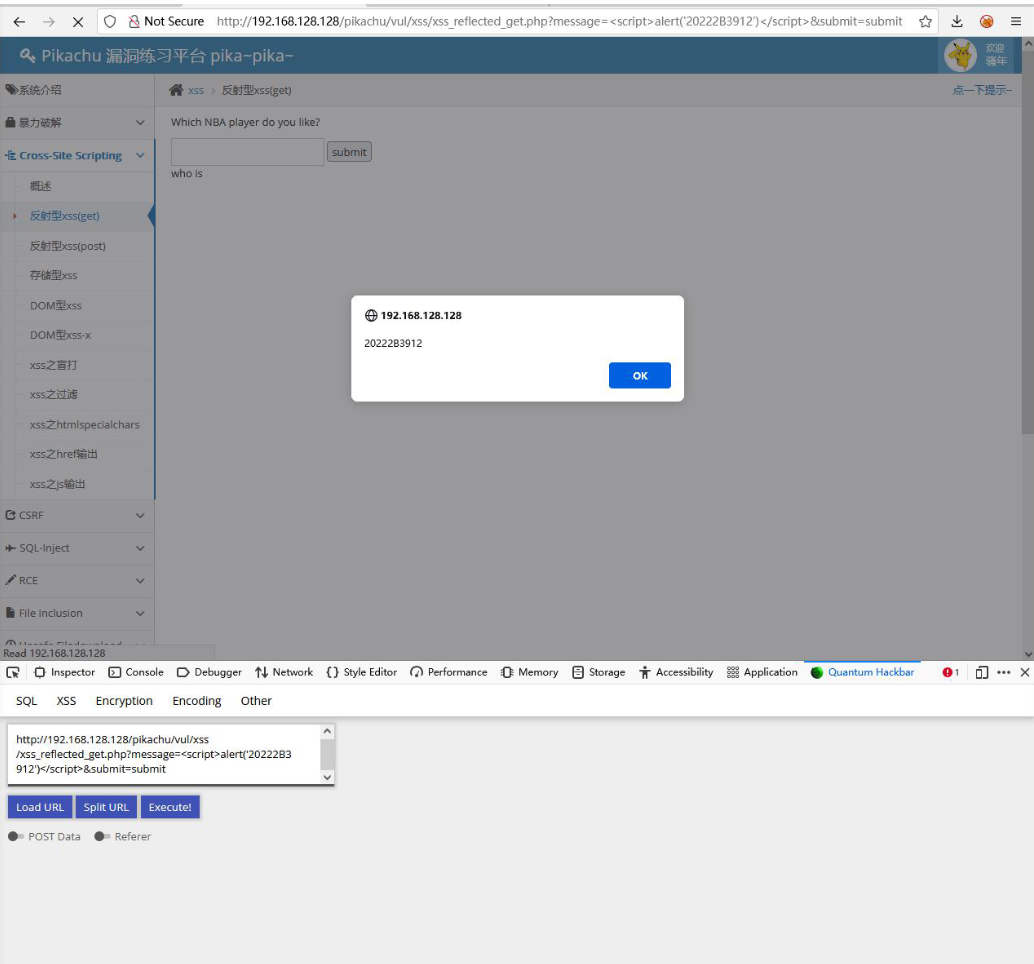1034x964 pixels.
Task: Click the home icon in the breadcrumb
Action: click(175, 90)
